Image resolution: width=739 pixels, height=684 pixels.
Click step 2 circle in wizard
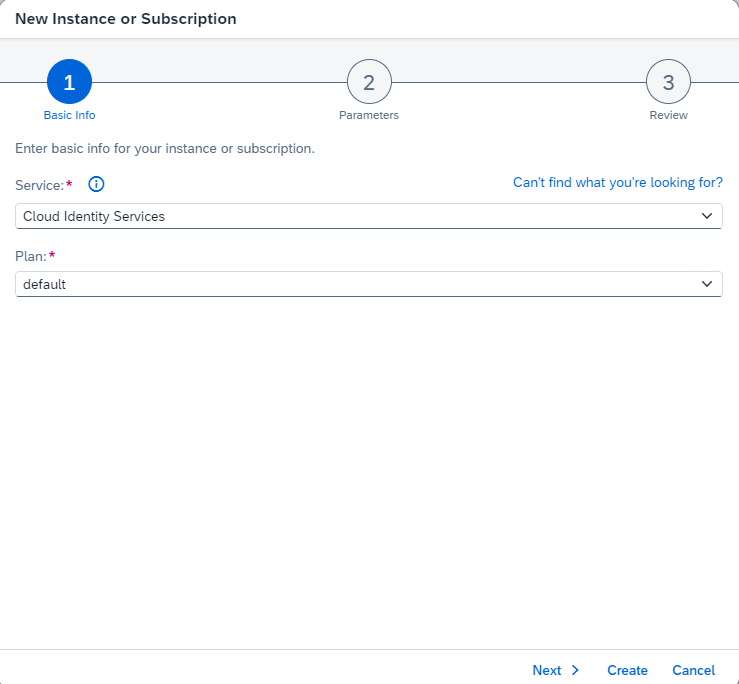(x=368, y=83)
